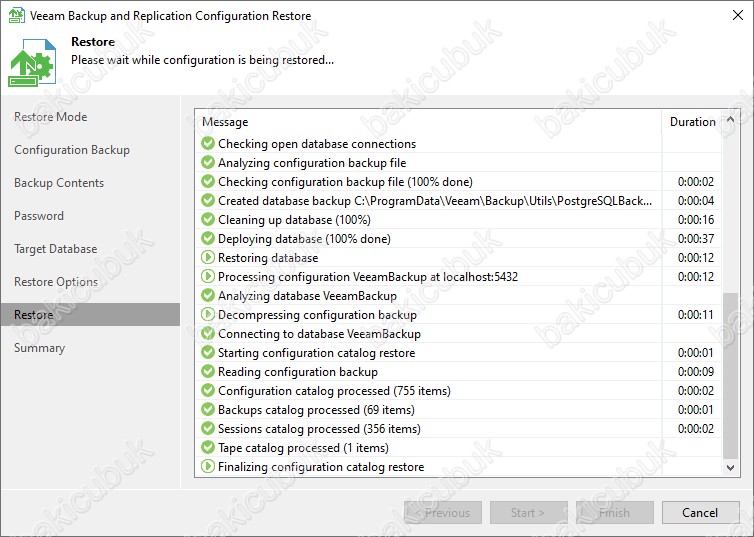
Task: Click status icon for Checking open database connections
Action: coord(208,143)
